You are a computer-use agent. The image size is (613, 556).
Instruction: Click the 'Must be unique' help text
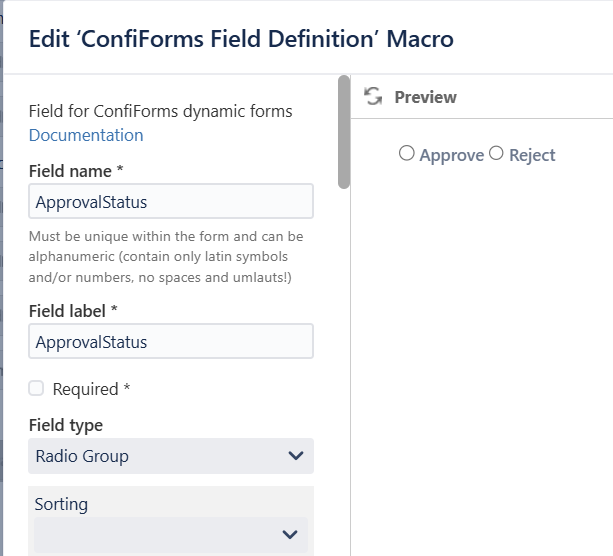pyautogui.click(x=166, y=256)
